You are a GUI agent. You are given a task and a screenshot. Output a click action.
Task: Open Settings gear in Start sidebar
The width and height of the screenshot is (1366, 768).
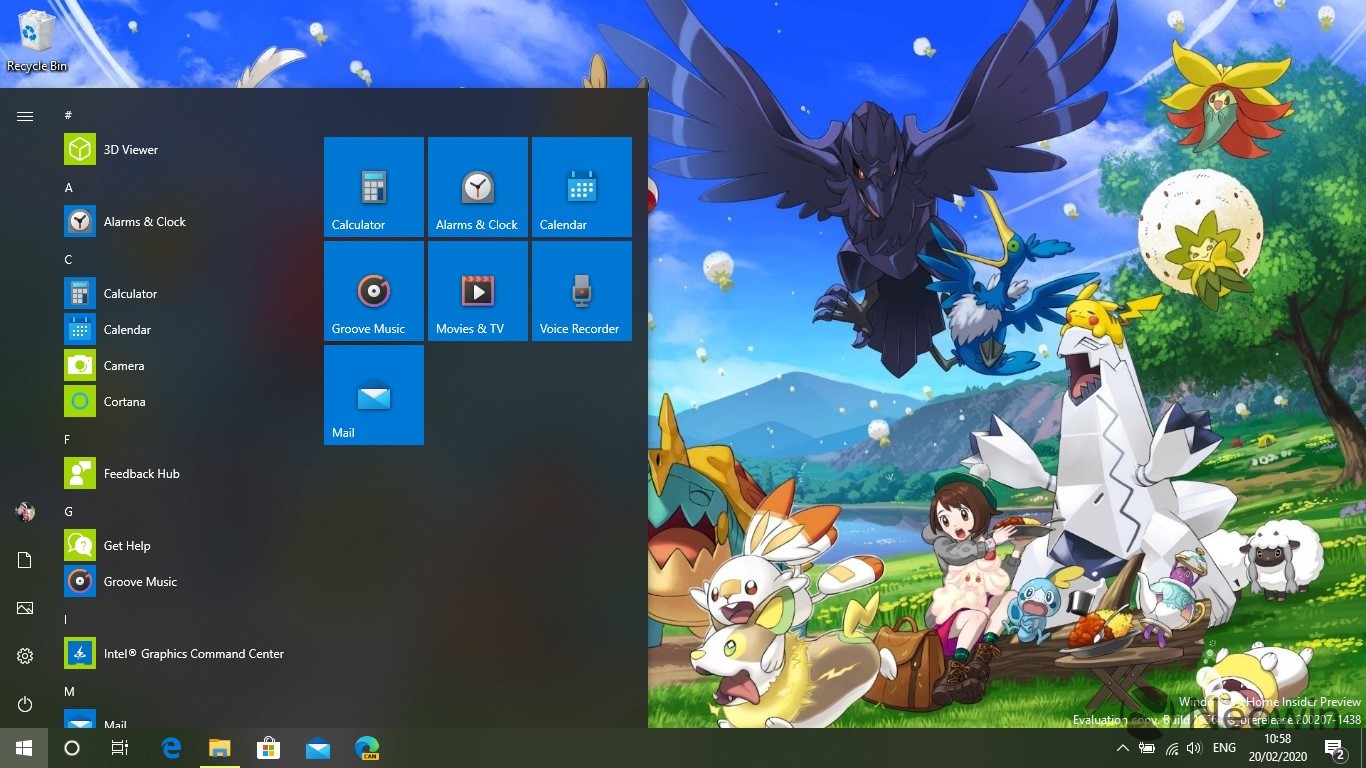(25, 656)
